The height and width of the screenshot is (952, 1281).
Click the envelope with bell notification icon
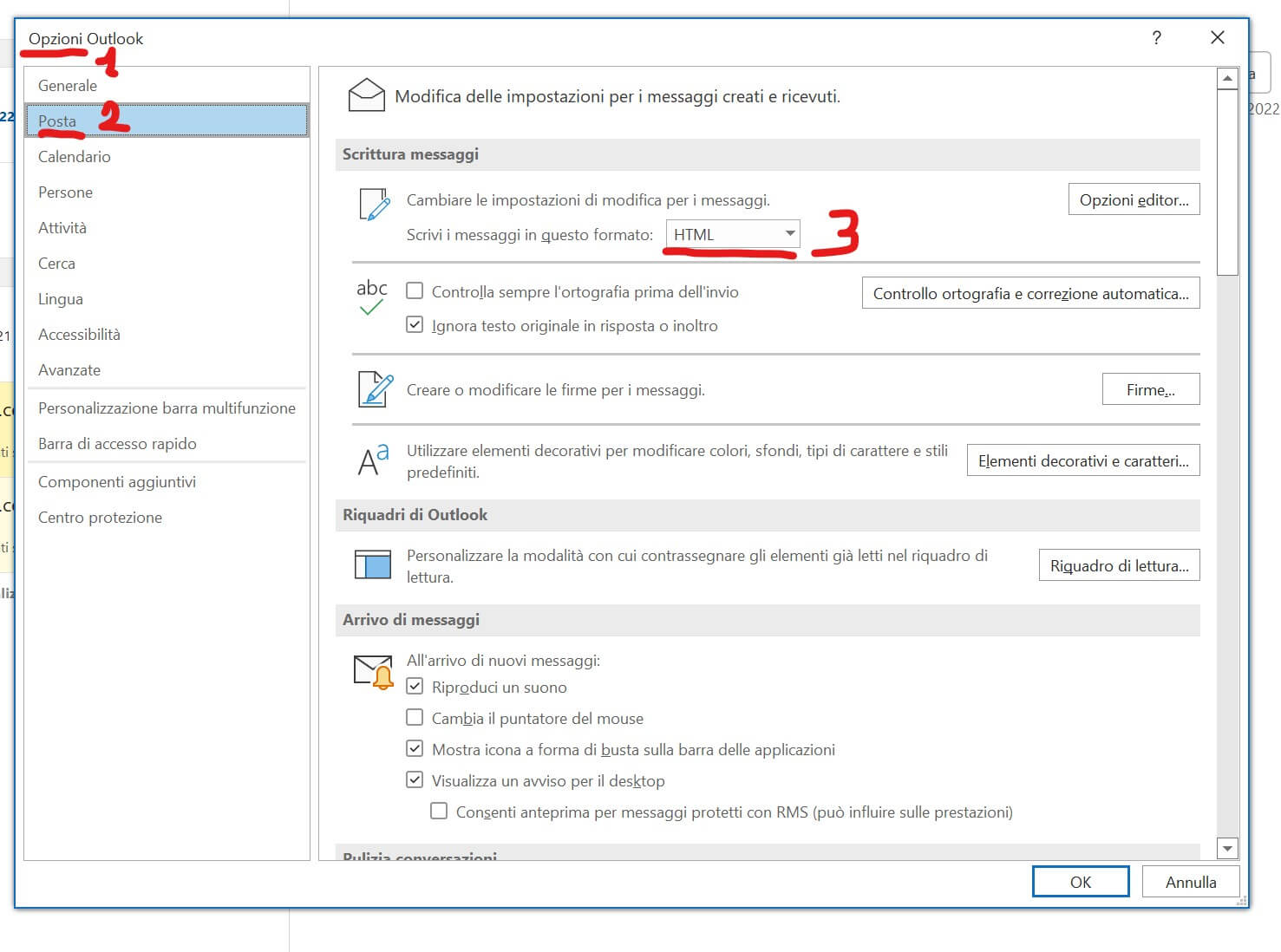[x=374, y=672]
